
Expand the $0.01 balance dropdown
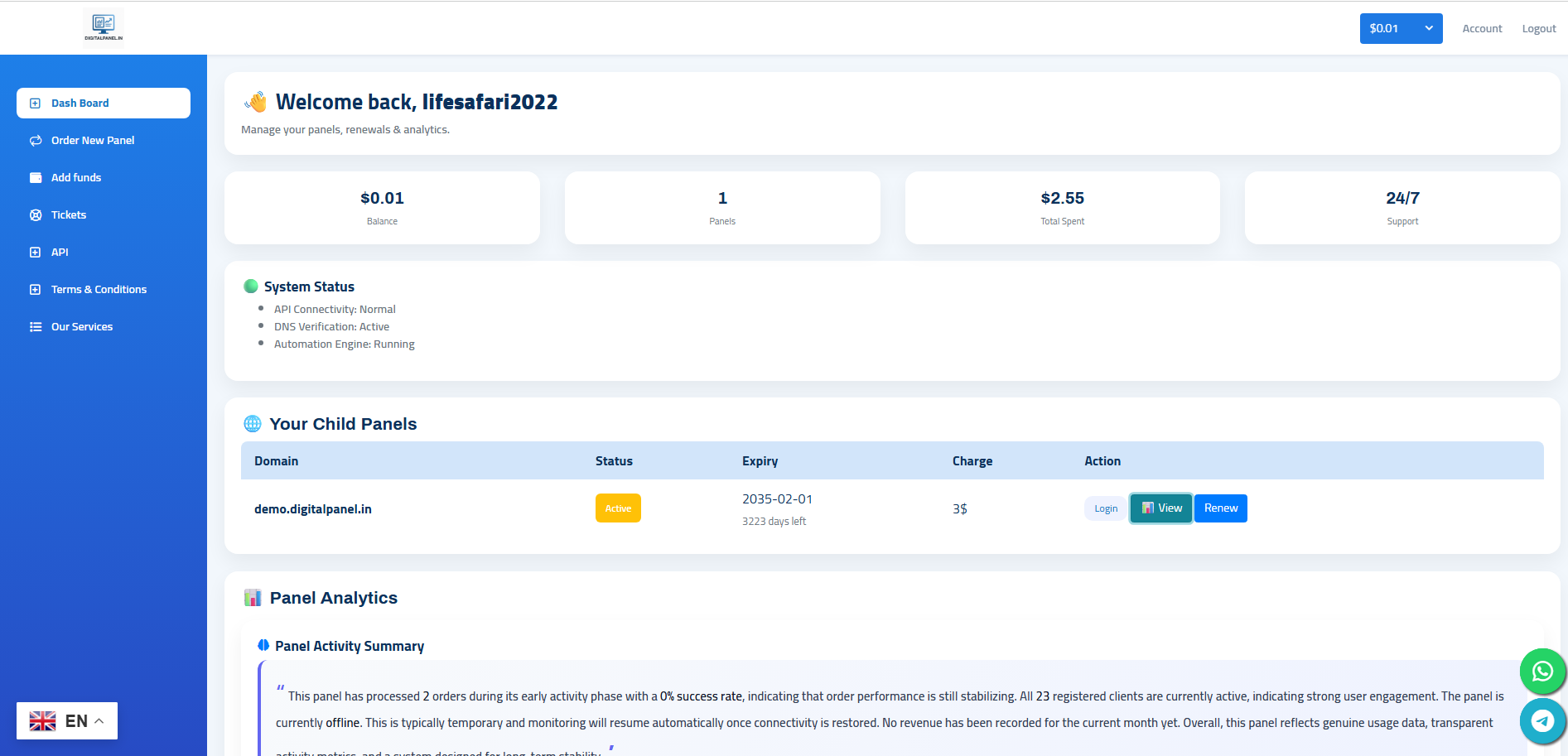click(x=1401, y=28)
